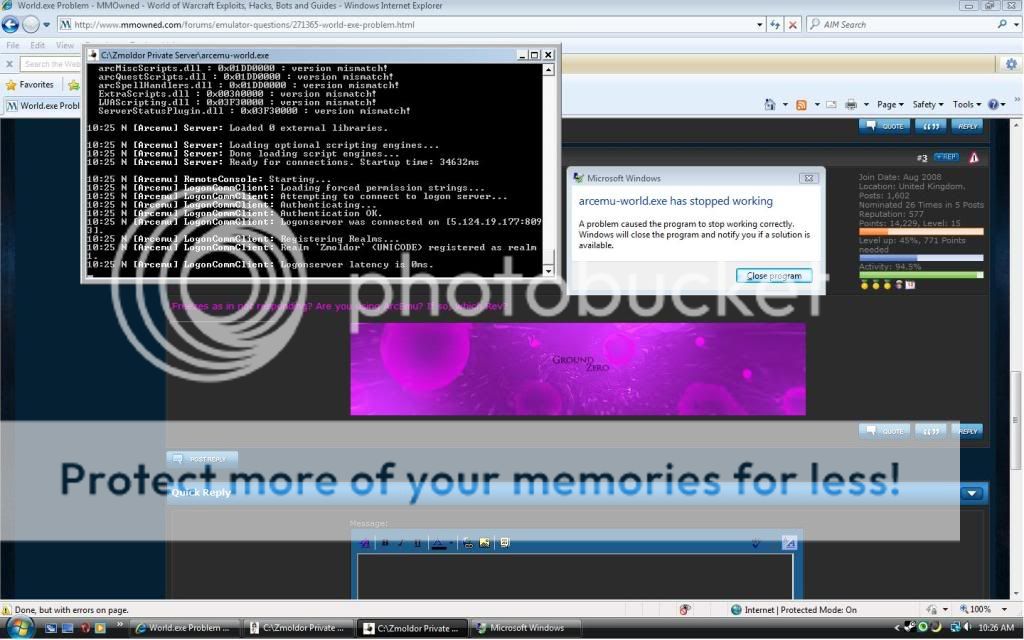Open the post #3 permalink
This screenshot has width=1024, height=640.
pos(921,158)
